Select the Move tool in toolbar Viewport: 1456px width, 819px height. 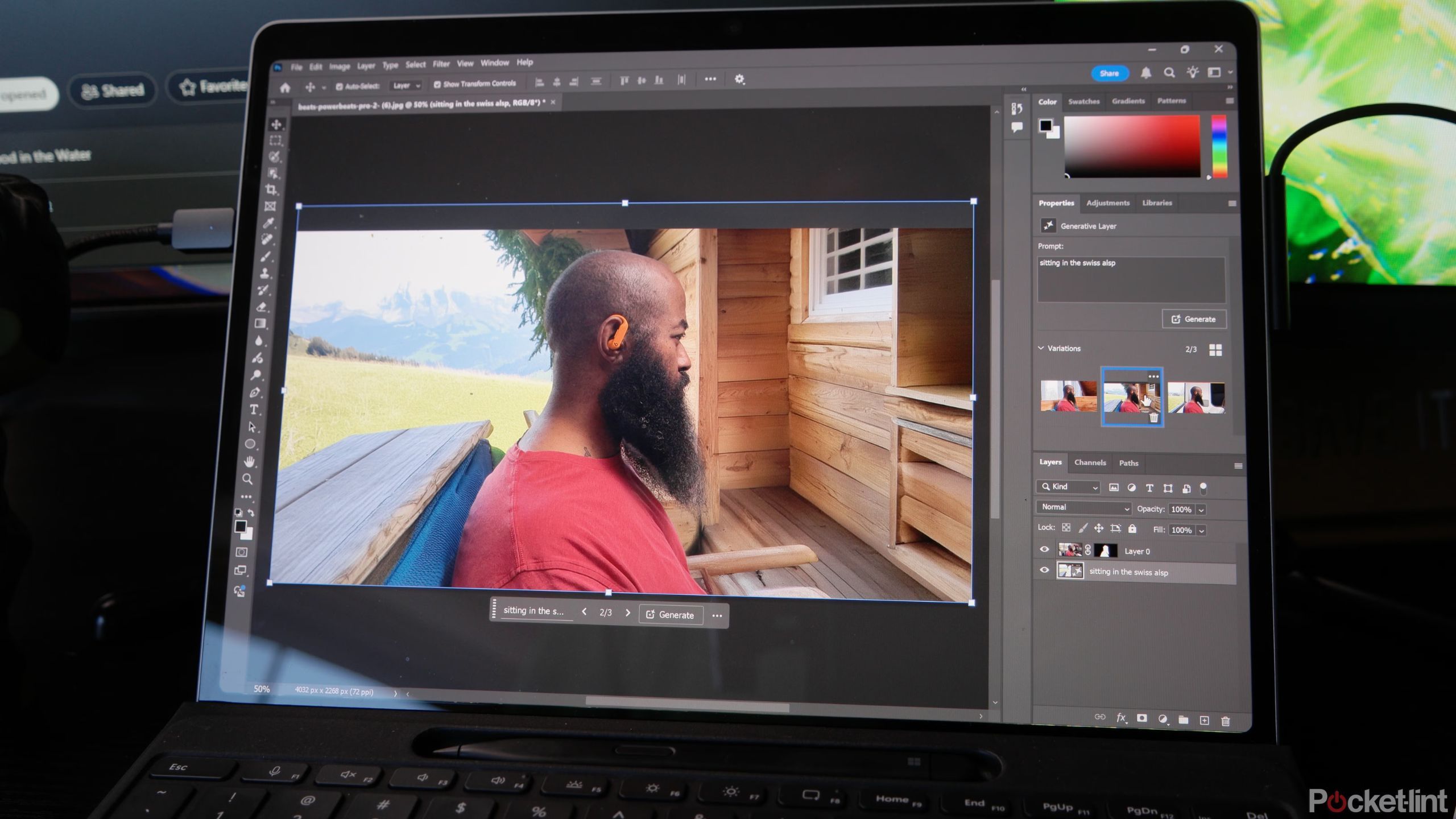pyautogui.click(x=277, y=124)
